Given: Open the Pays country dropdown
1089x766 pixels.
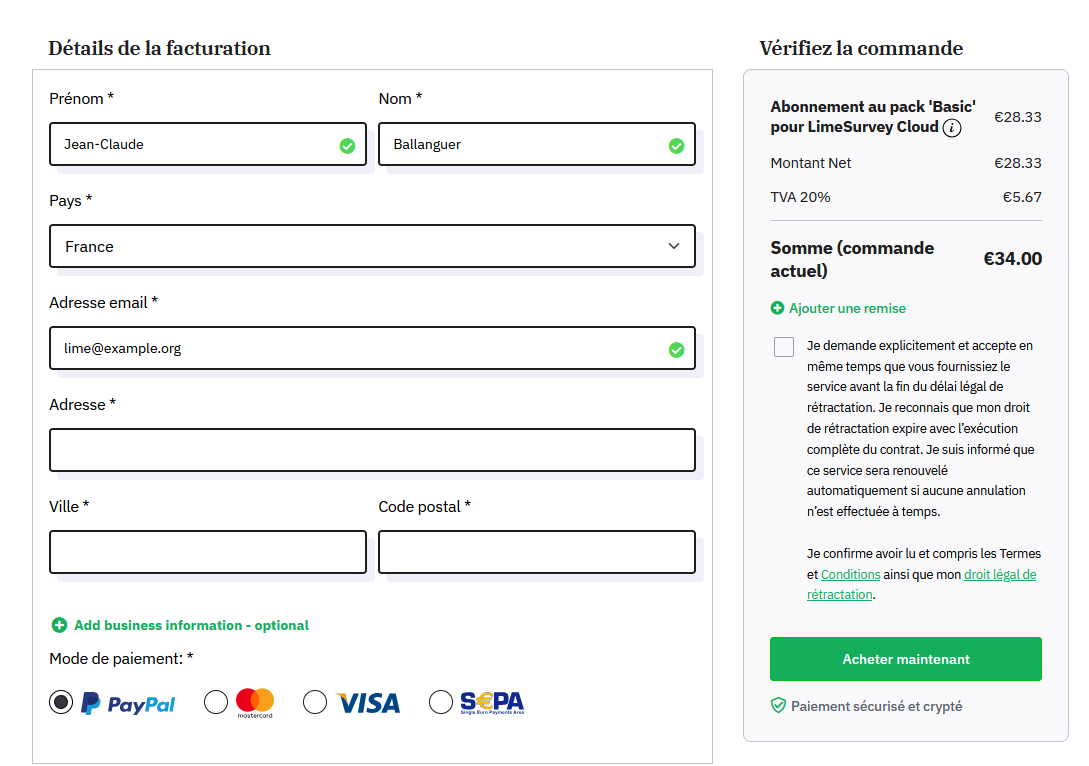Looking at the screenshot, I should pyautogui.click(x=372, y=247).
